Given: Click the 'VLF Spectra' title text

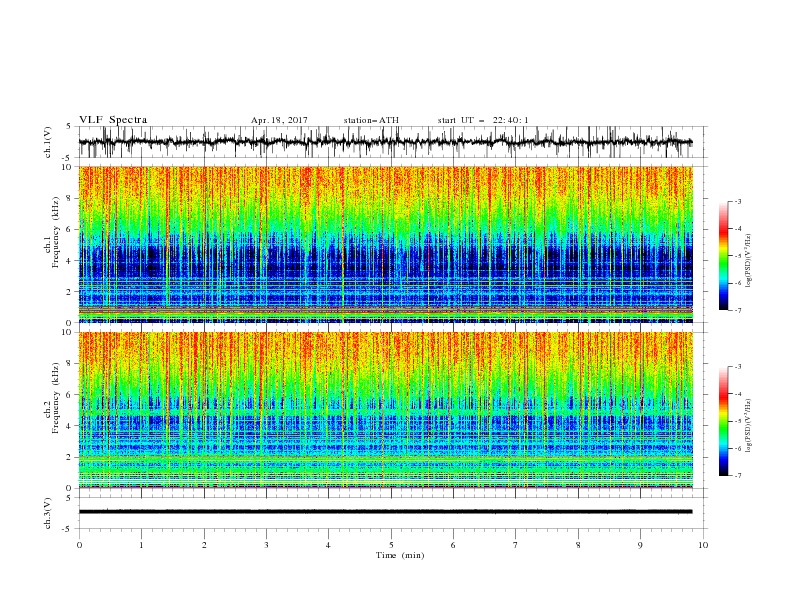Looking at the screenshot, I should (x=113, y=120).
